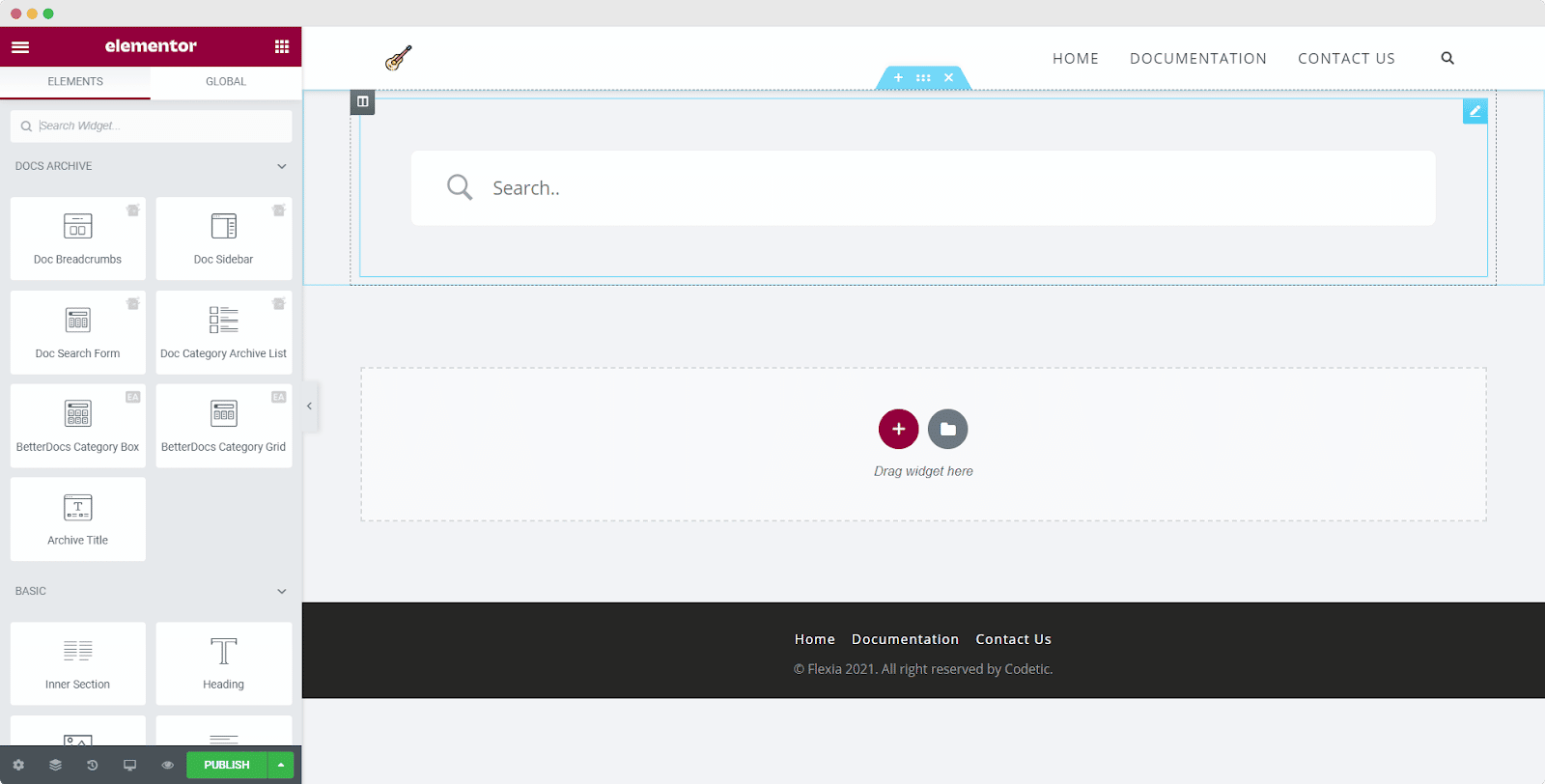Click the footer Documentation link

point(905,639)
